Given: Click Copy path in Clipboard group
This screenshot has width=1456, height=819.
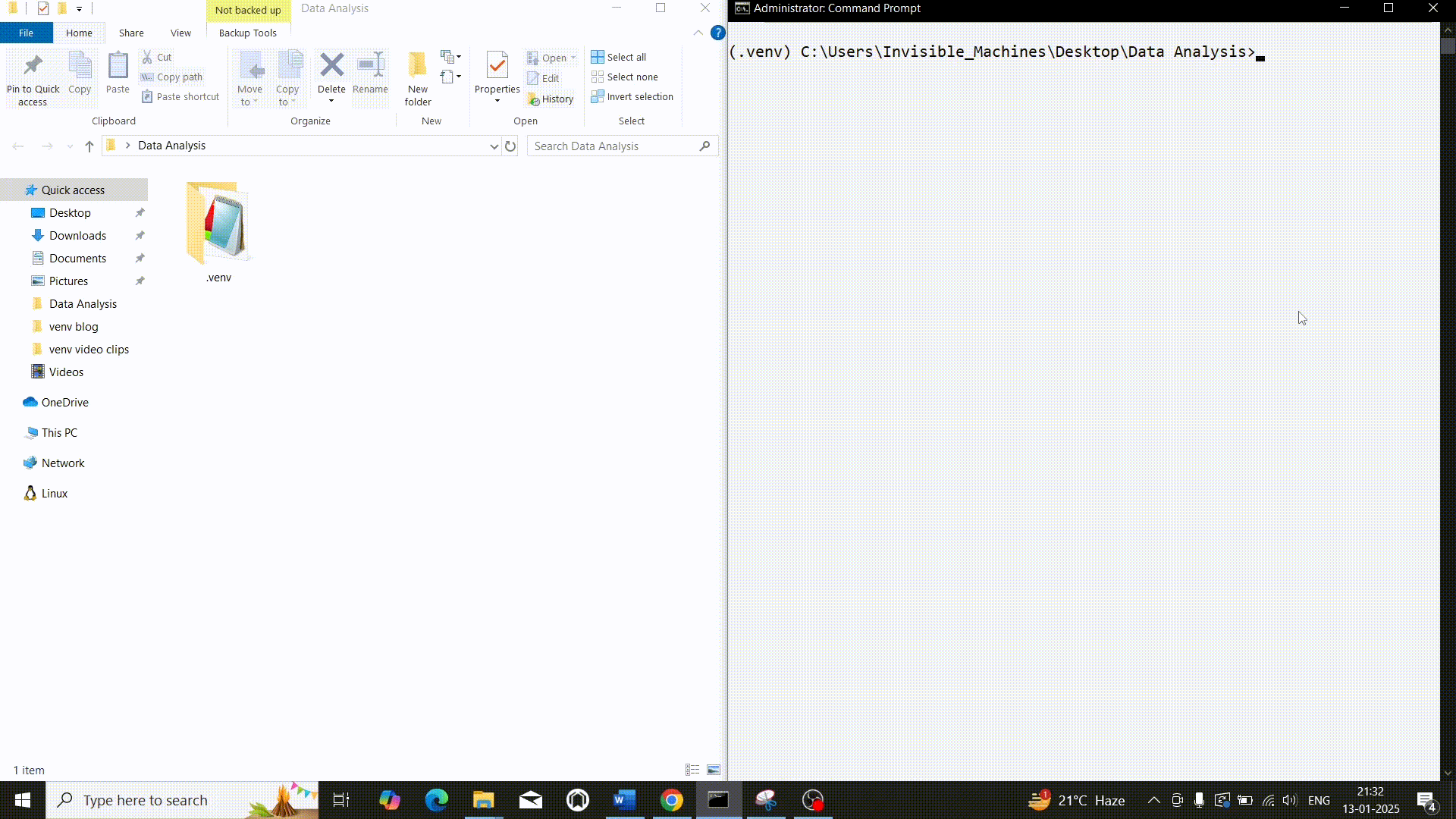Looking at the screenshot, I should pyautogui.click(x=172, y=77).
